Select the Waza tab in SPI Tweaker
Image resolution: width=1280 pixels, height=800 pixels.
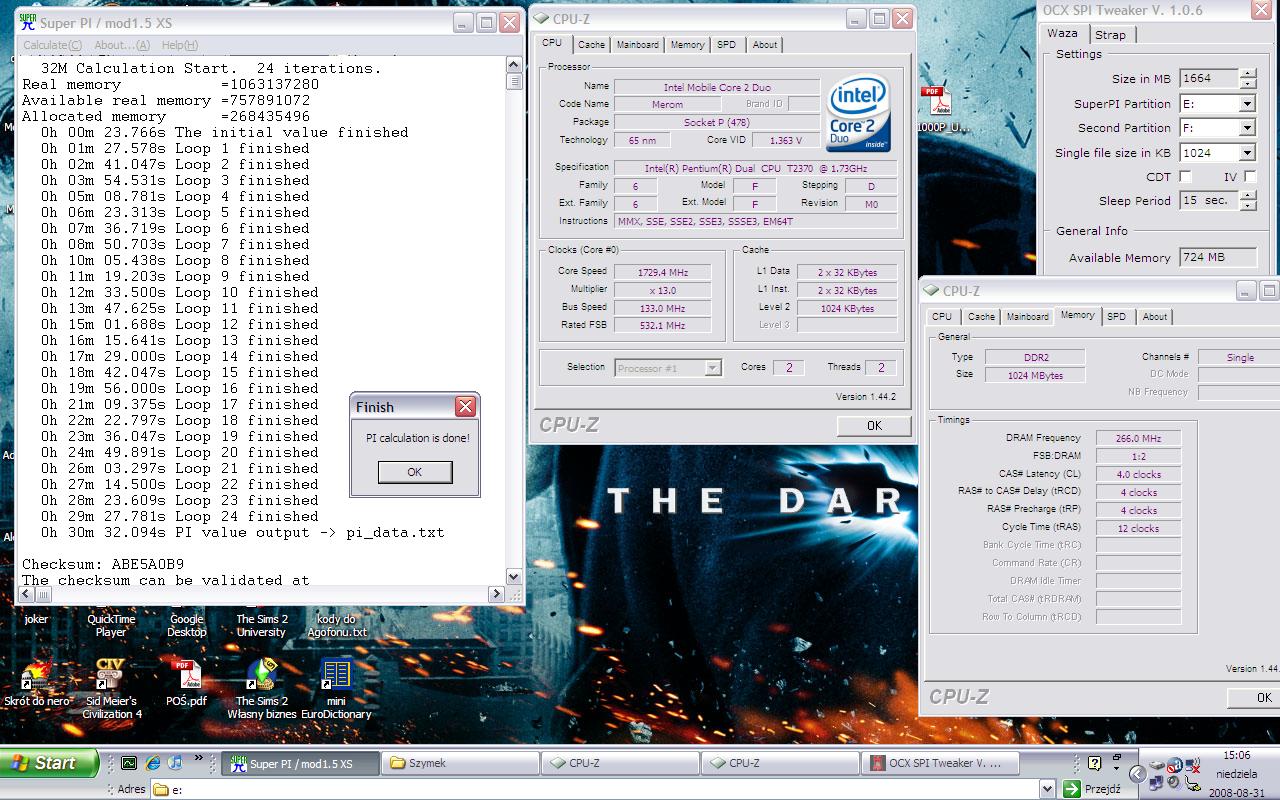[x=1062, y=34]
